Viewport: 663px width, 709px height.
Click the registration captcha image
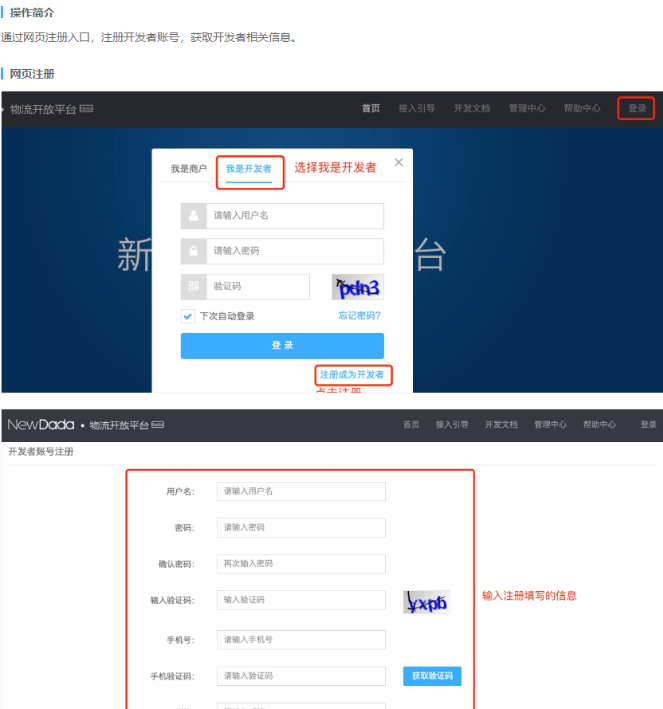[x=426, y=602]
